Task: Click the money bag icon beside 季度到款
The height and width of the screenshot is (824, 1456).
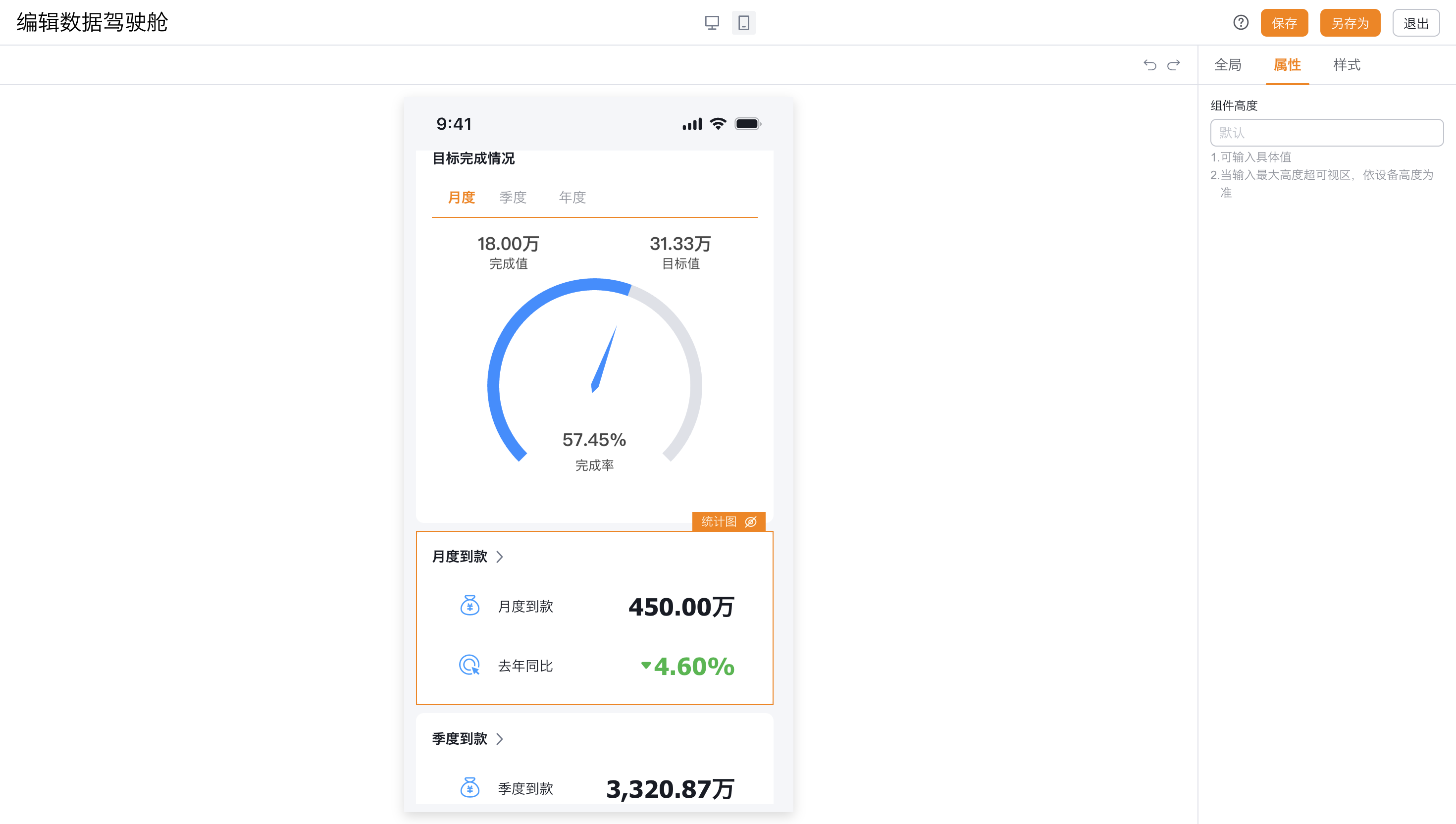Action: click(469, 787)
